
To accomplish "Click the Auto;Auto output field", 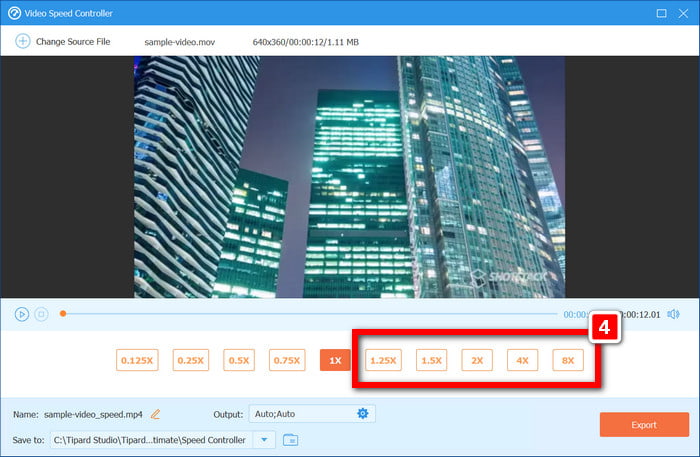I will 300,414.
